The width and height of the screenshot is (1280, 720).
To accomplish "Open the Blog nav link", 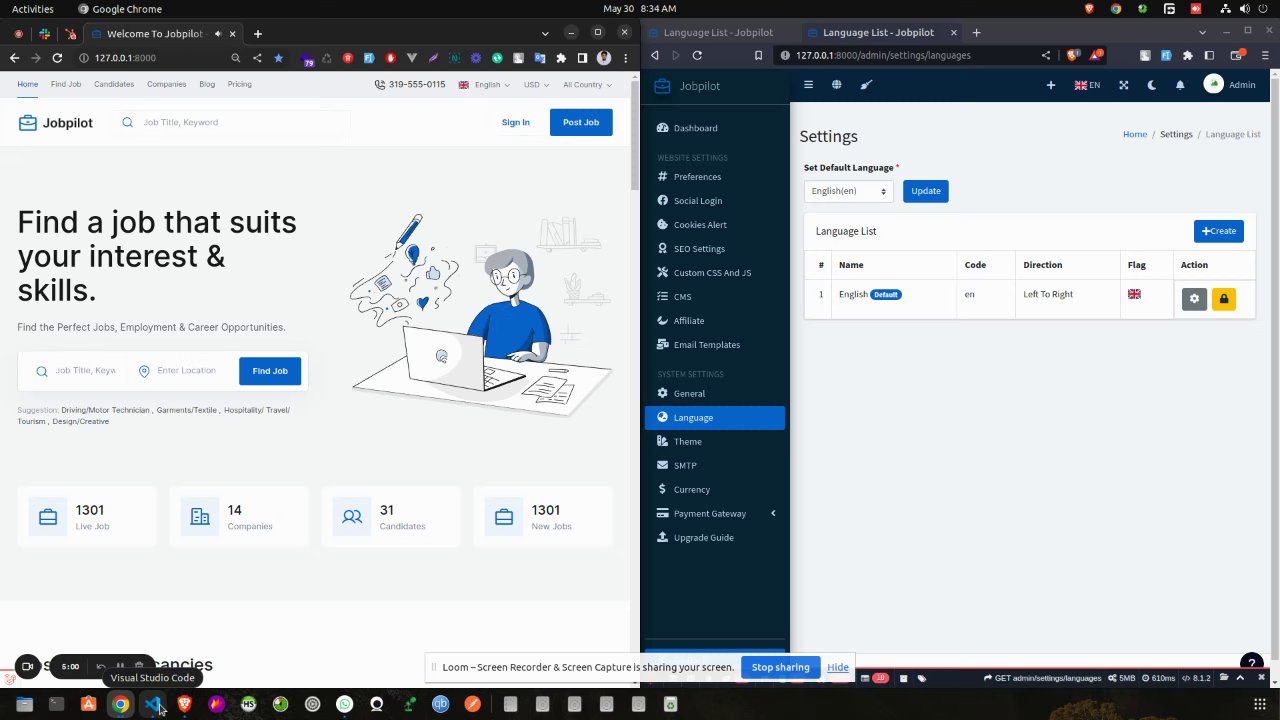I will 207,84.
